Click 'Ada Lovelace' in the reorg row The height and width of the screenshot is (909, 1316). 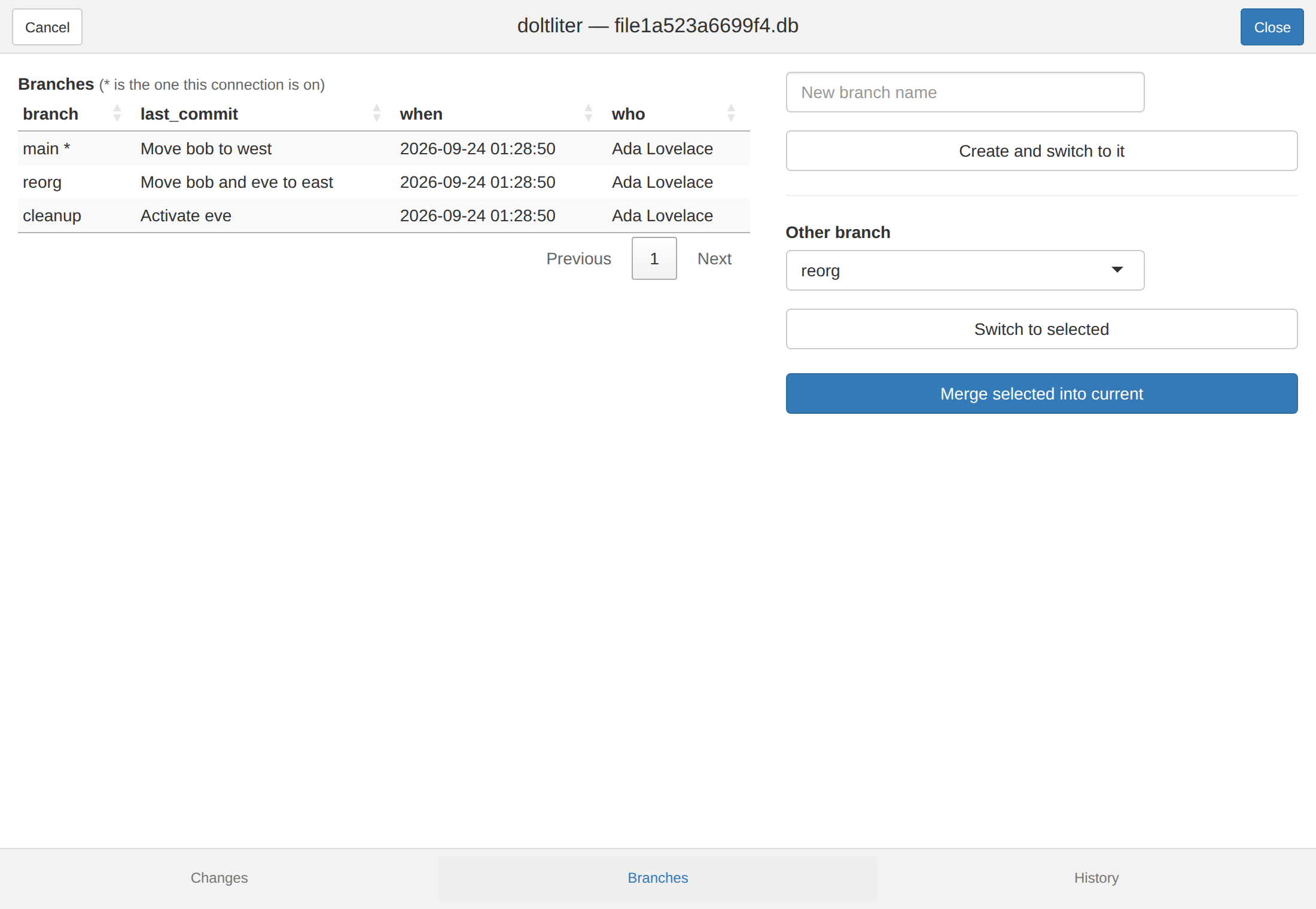[662, 182]
